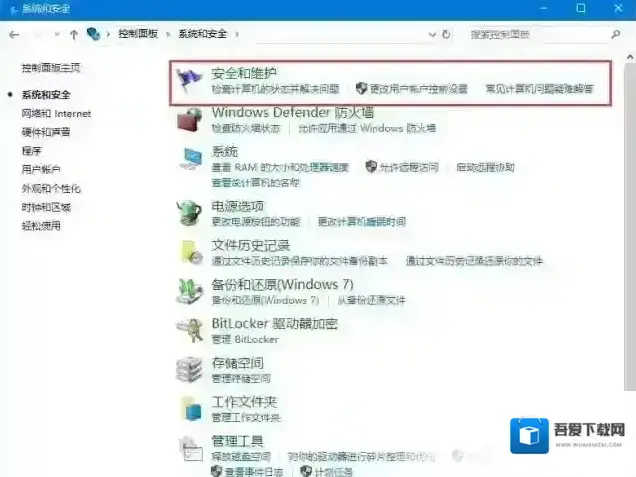Click 更改用户帐户控制设置 link
636x477 pixels.
(419, 88)
